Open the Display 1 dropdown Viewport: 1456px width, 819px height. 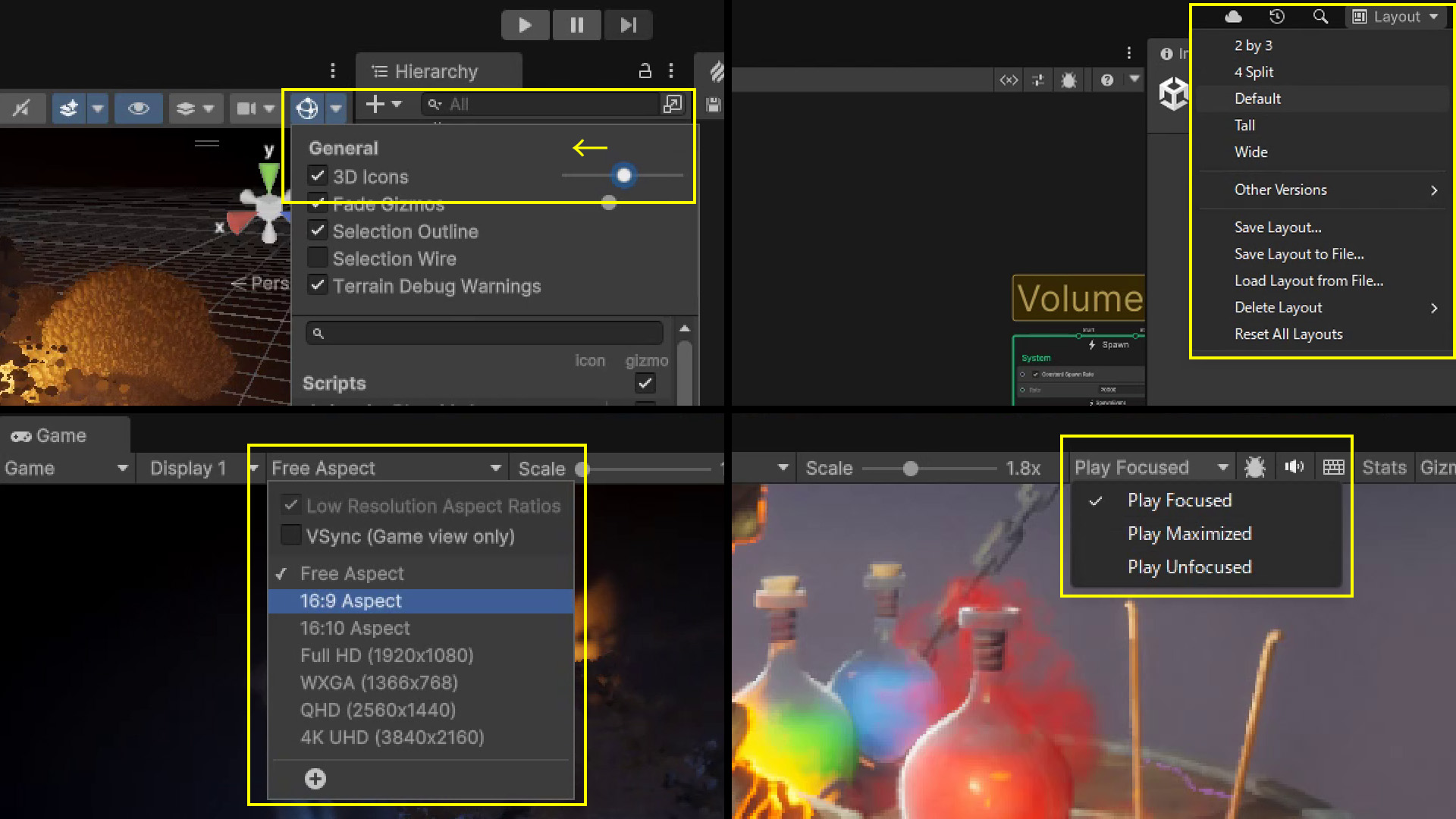point(203,468)
